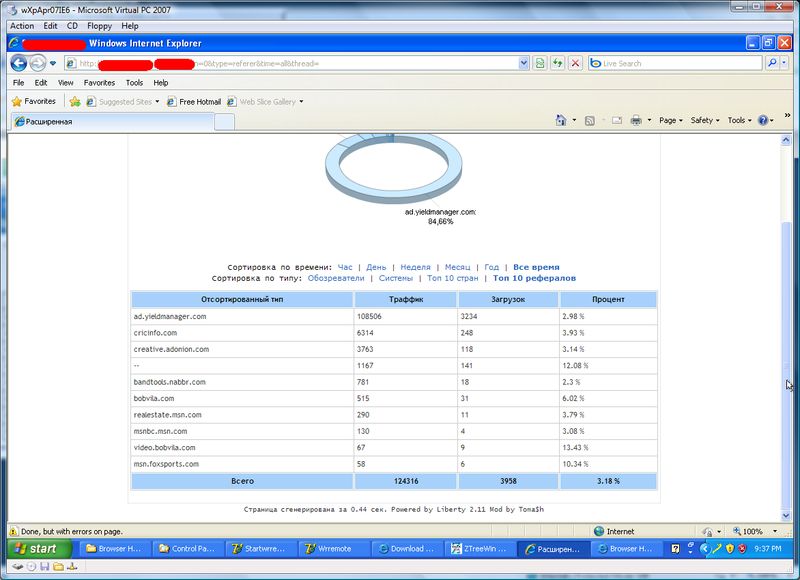
Task: Click the RSS Feeds icon
Action: point(589,121)
